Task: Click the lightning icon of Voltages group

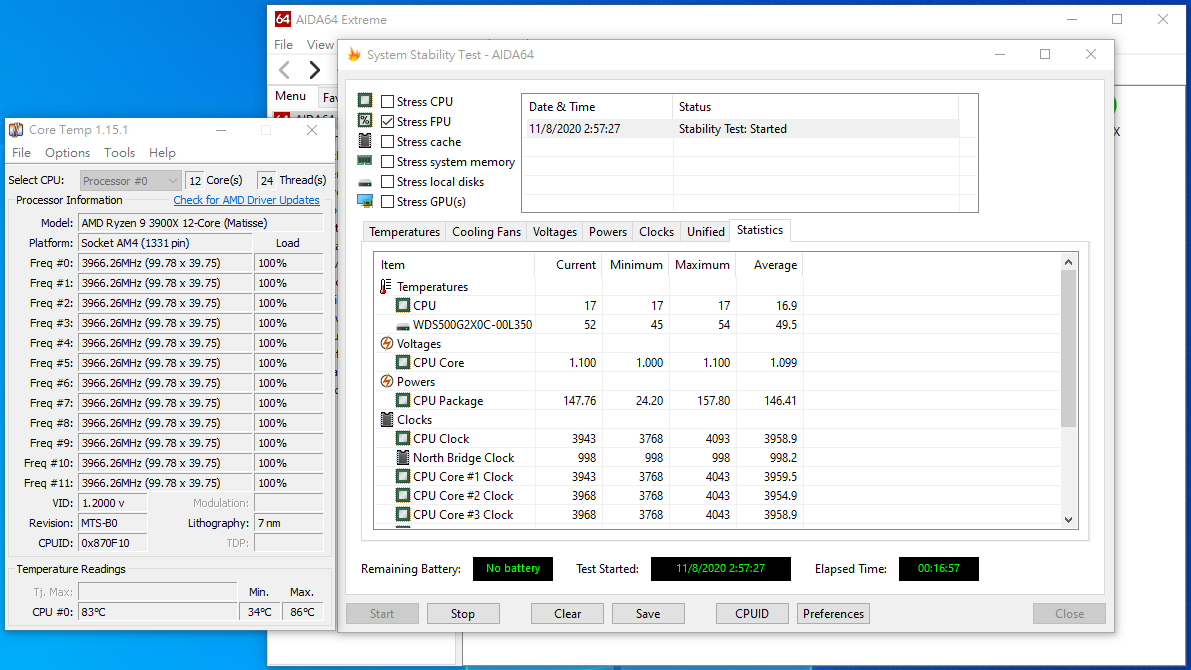Action: click(x=387, y=343)
